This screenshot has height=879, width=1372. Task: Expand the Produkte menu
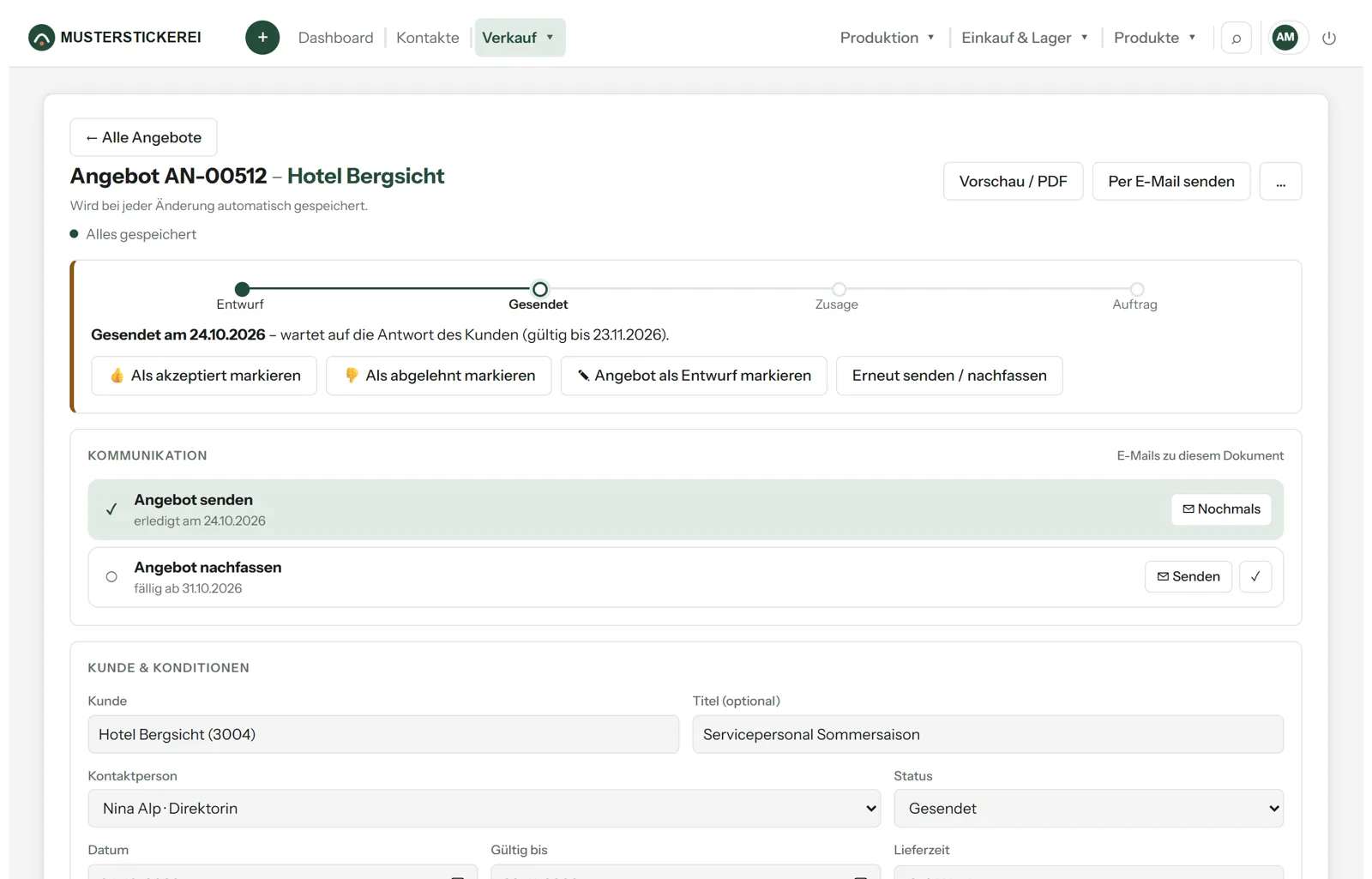1155,38
